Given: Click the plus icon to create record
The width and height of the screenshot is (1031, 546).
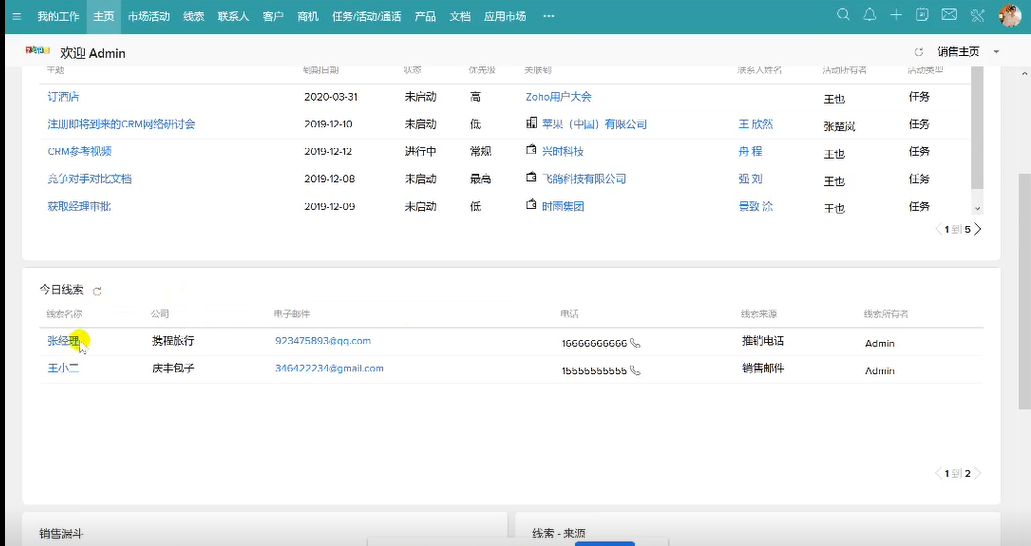Looking at the screenshot, I should (896, 15).
